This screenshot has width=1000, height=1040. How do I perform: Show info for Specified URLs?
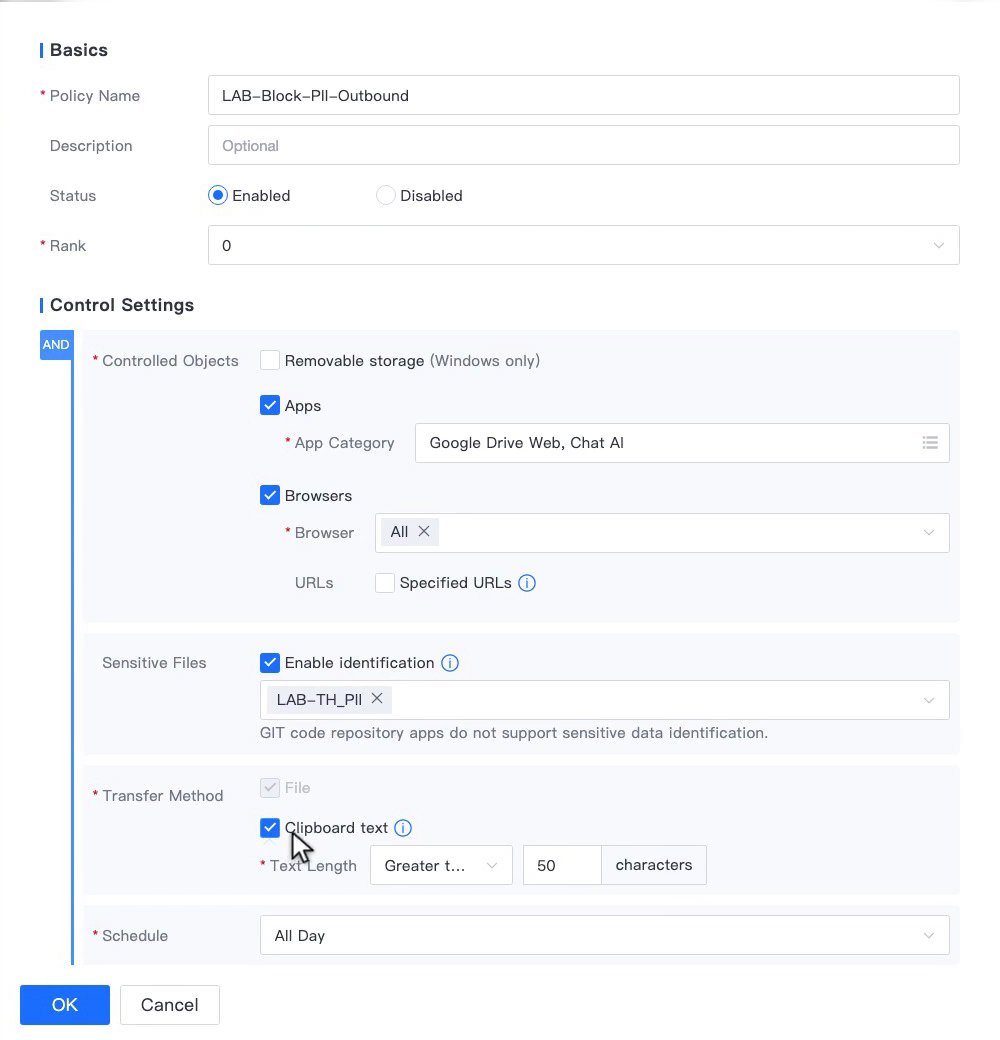click(x=527, y=583)
